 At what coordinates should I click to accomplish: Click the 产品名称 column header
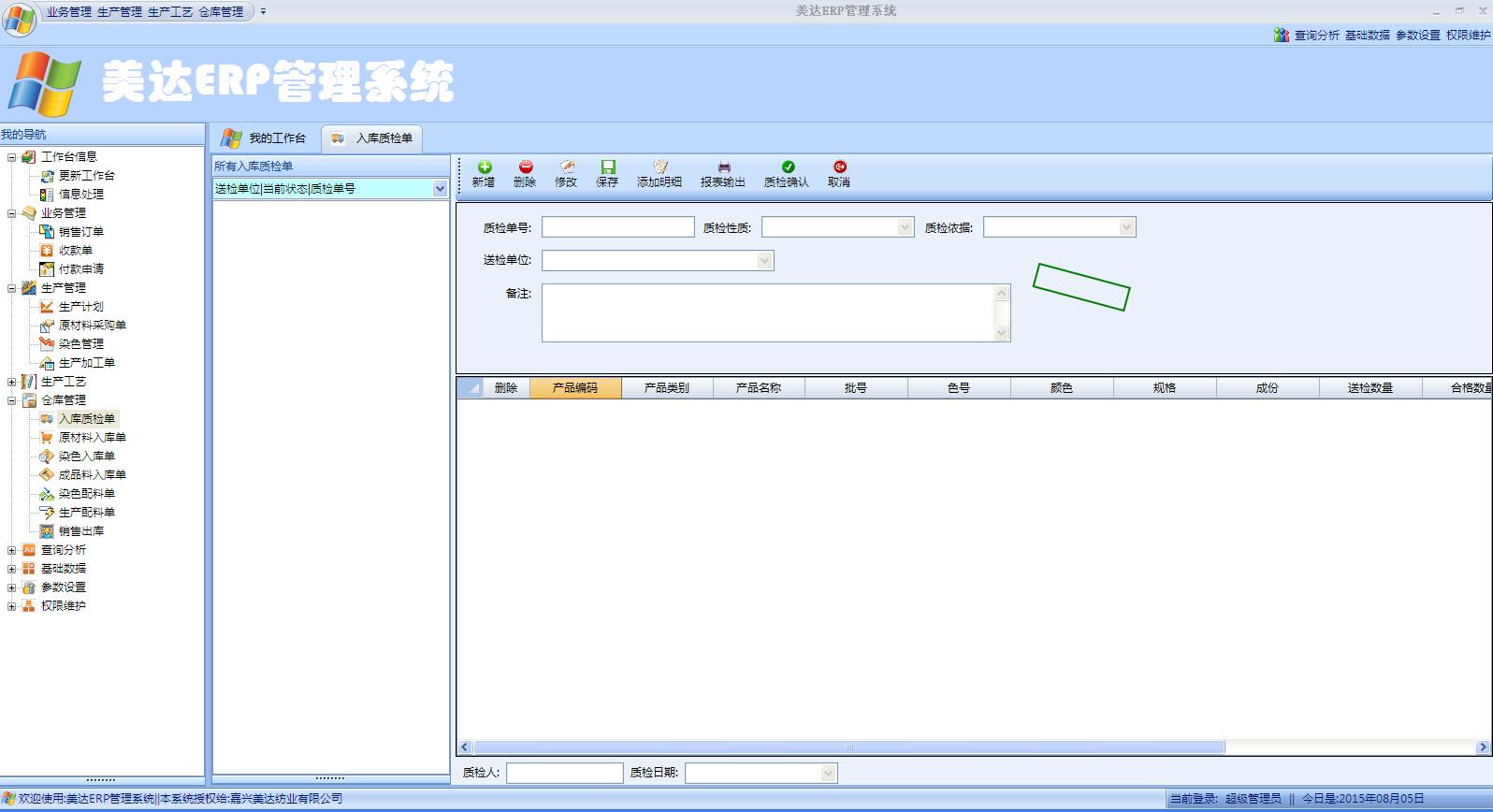tap(759, 387)
